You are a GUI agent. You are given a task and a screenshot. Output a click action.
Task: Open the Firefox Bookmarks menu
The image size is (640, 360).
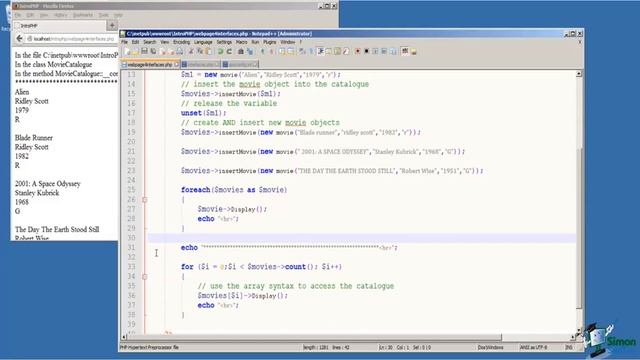83,15
